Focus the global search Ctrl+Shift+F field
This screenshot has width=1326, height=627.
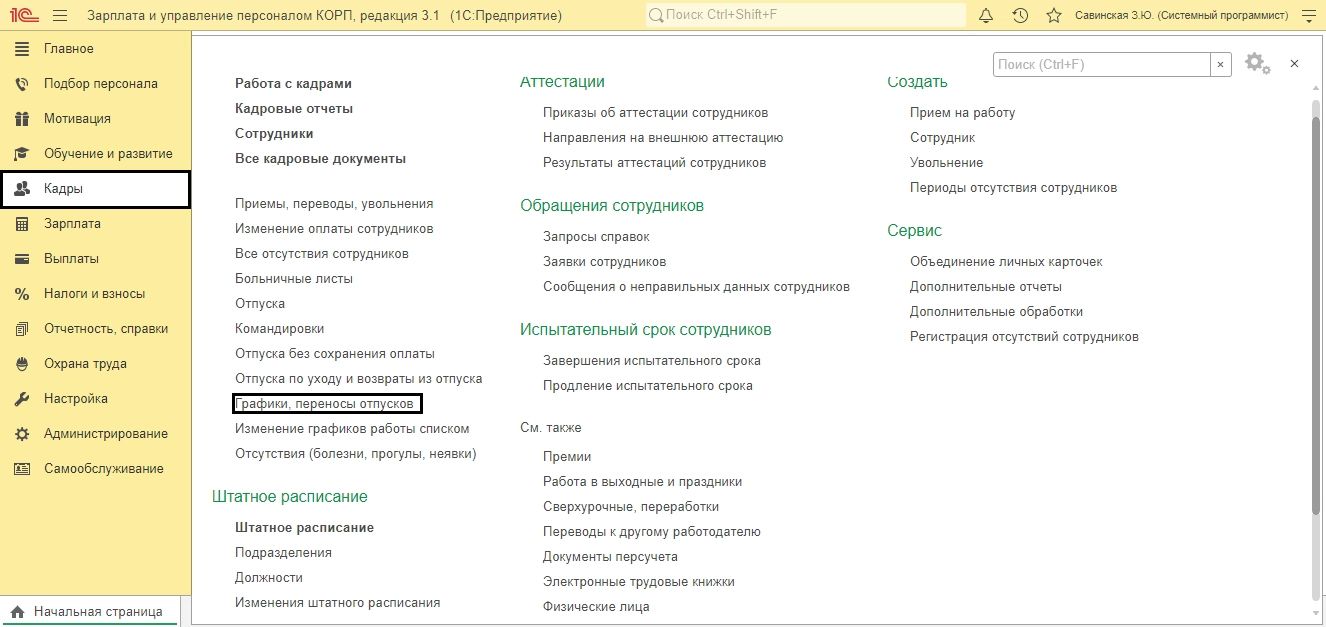click(805, 16)
